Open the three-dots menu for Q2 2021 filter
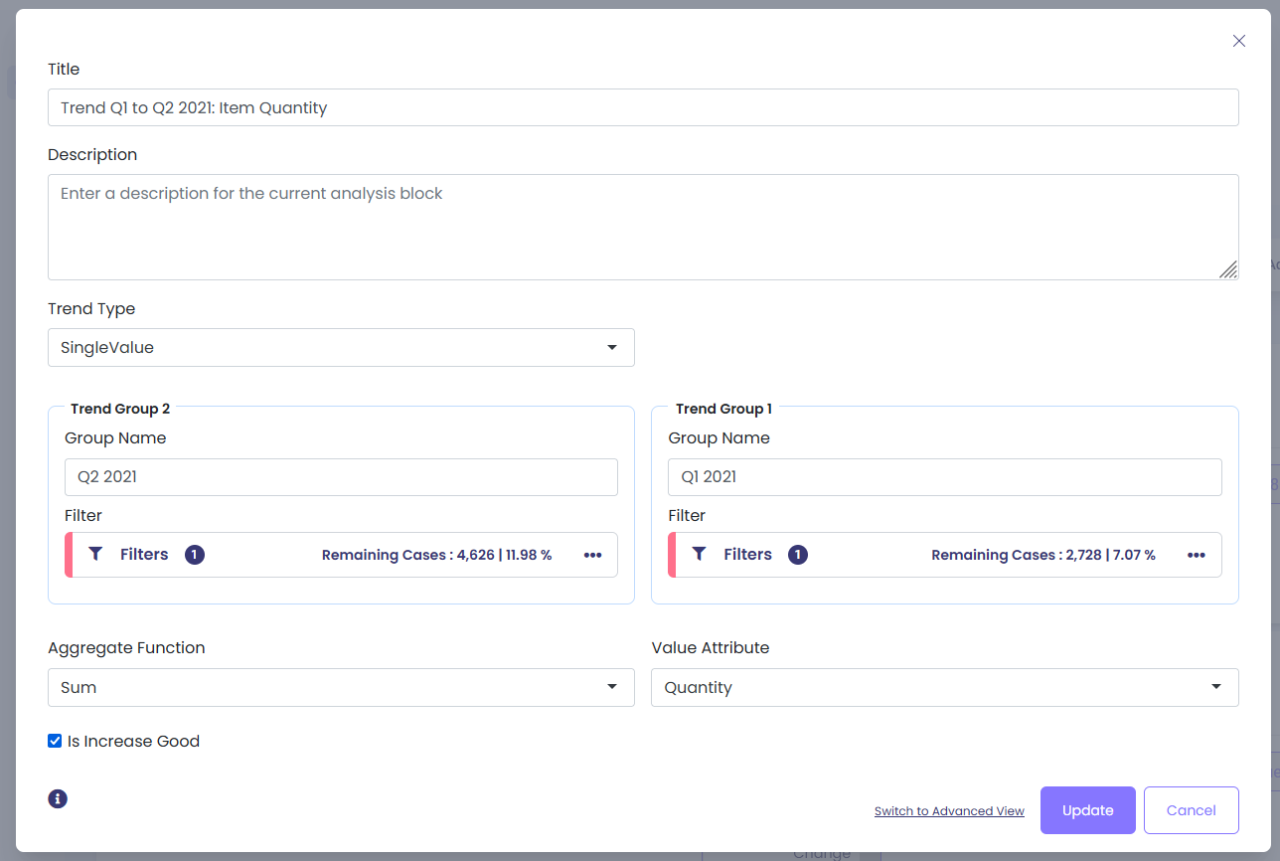Screen dimensions: 1280x861 (593, 555)
